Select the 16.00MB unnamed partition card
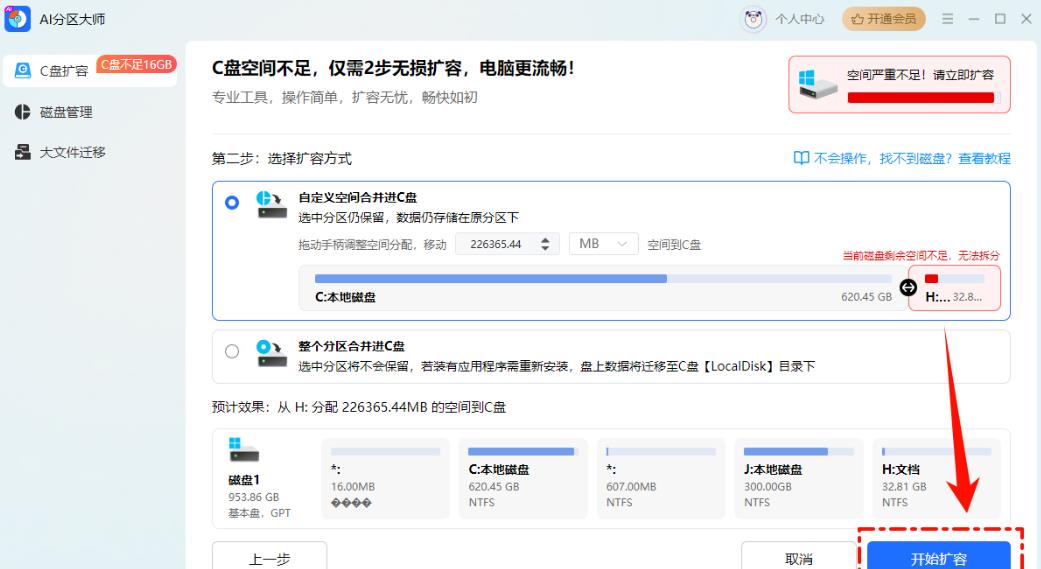This screenshot has height=569, width=1041. click(x=386, y=478)
